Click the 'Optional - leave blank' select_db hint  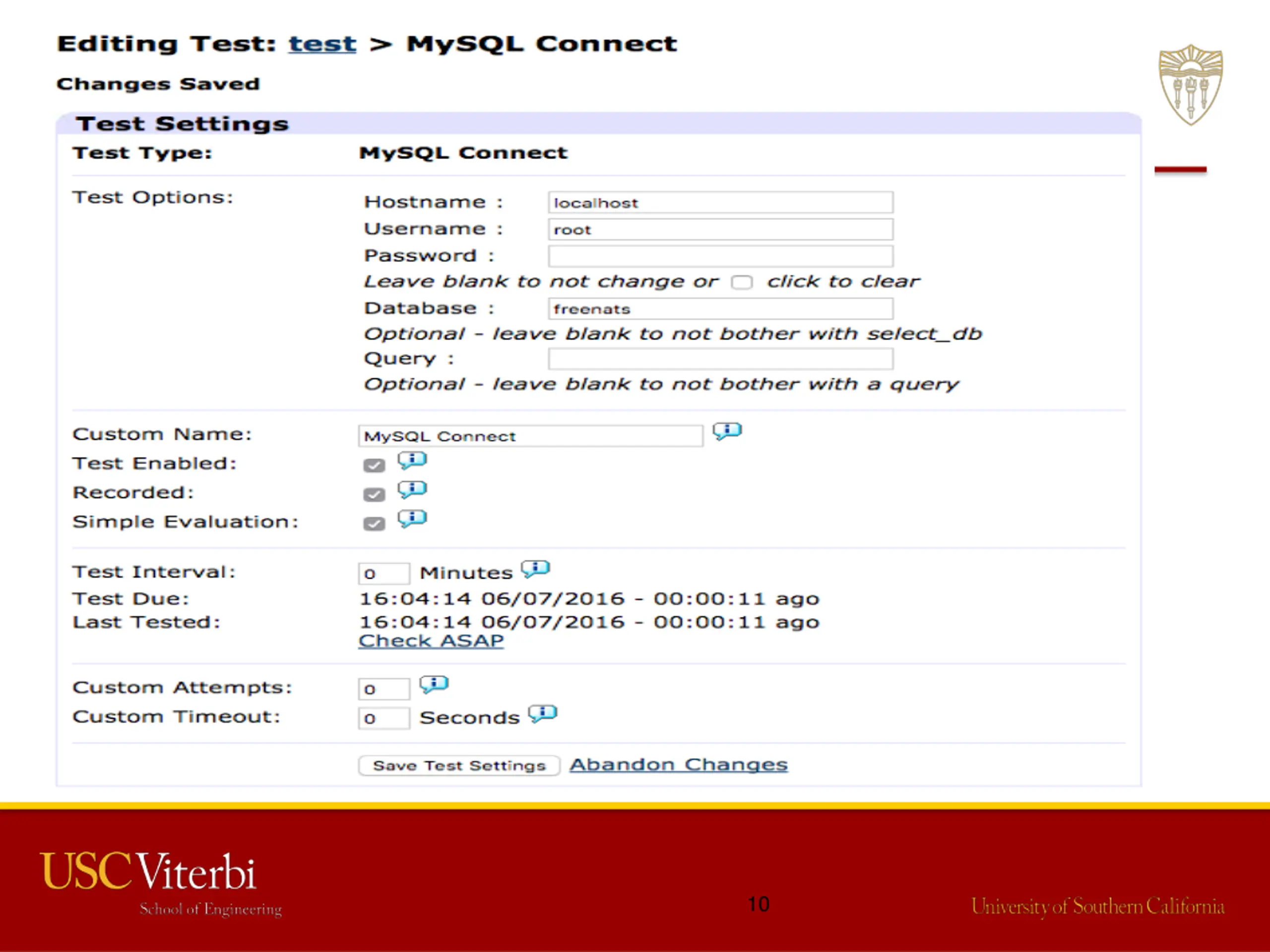click(673, 334)
